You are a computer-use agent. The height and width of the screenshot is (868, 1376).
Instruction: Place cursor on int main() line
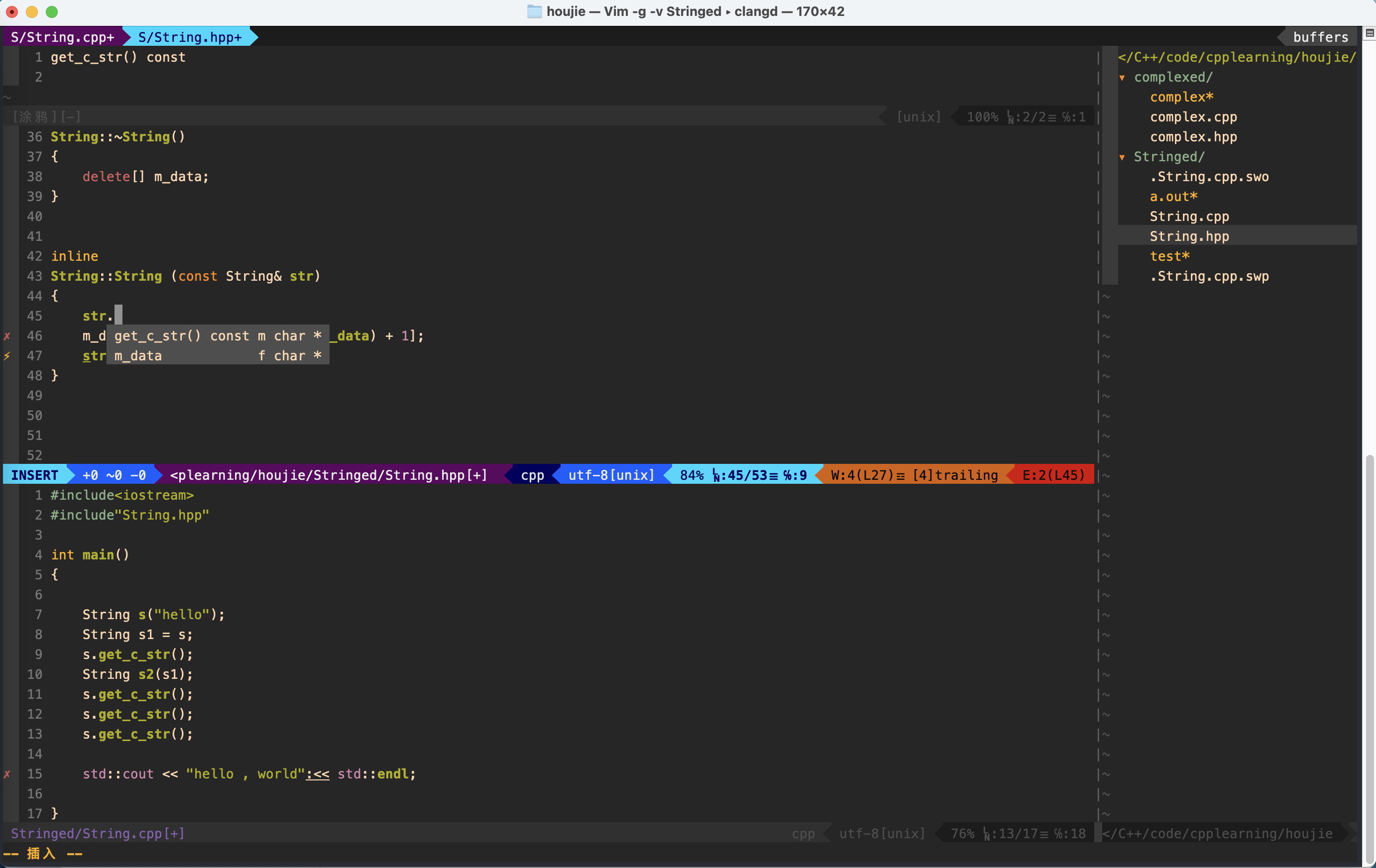(x=90, y=555)
